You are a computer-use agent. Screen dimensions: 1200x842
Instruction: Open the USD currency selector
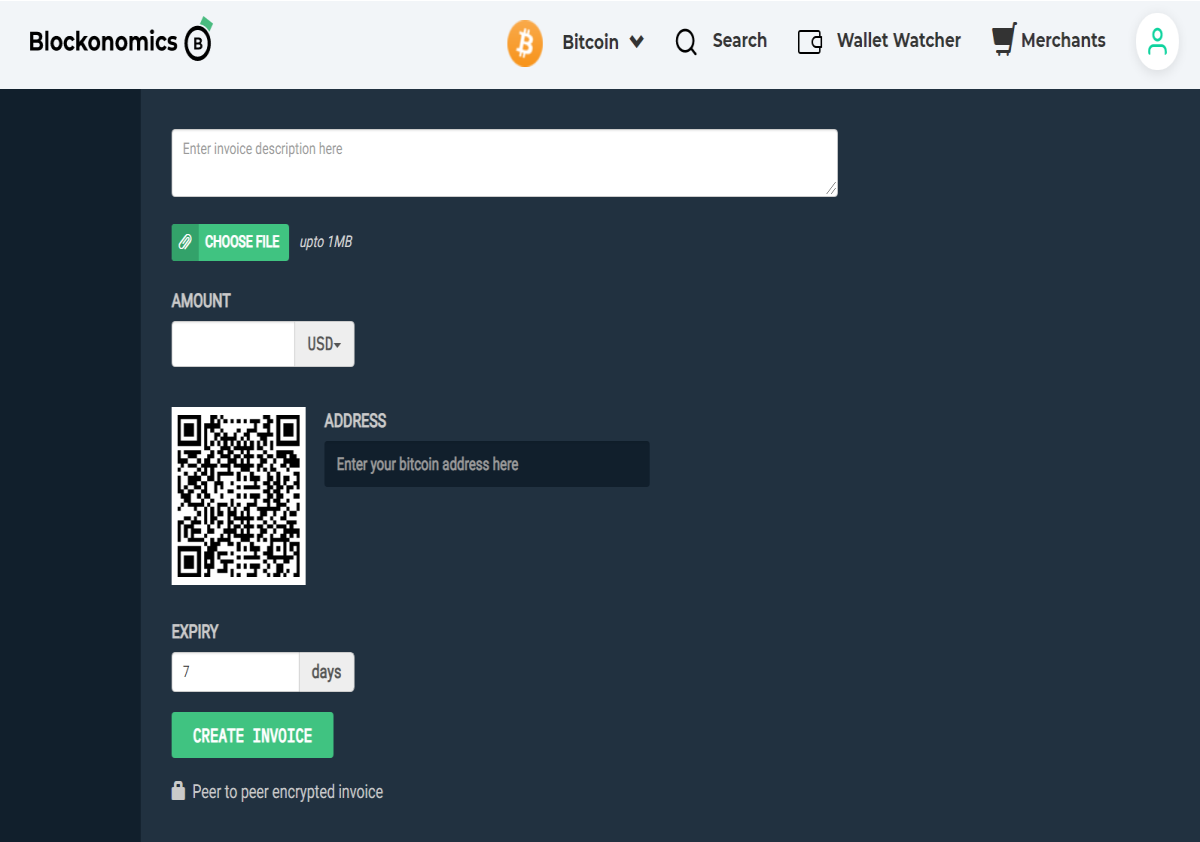coord(324,344)
